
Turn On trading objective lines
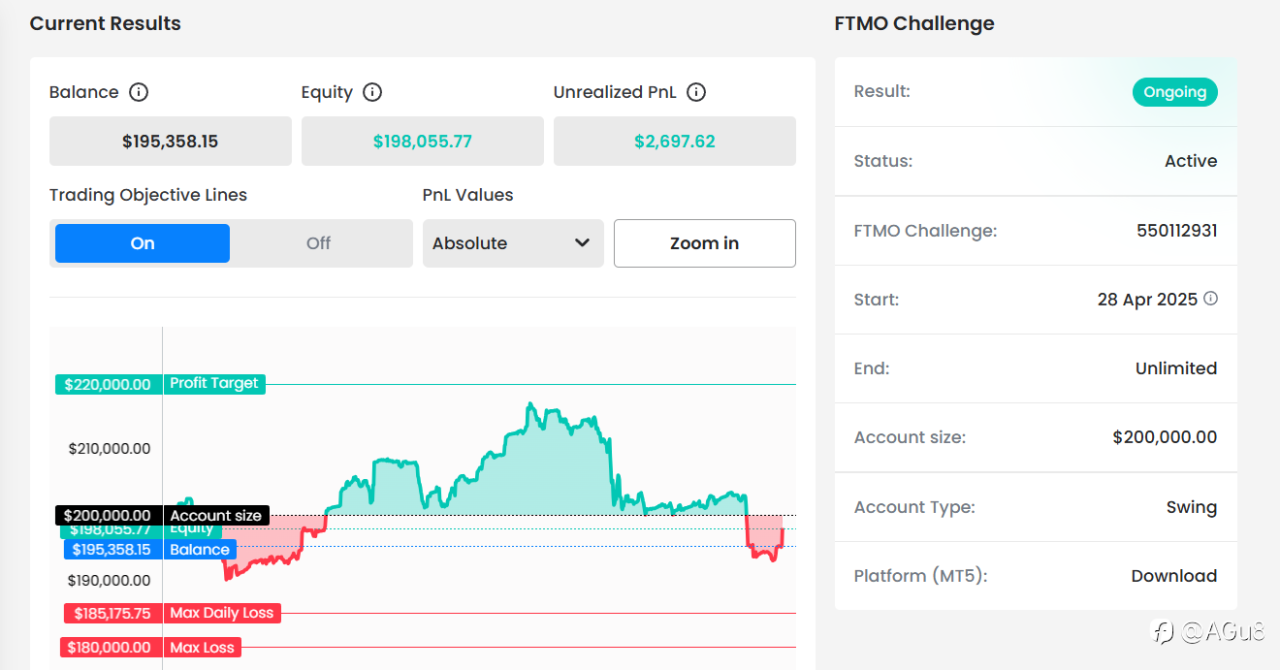(142, 243)
